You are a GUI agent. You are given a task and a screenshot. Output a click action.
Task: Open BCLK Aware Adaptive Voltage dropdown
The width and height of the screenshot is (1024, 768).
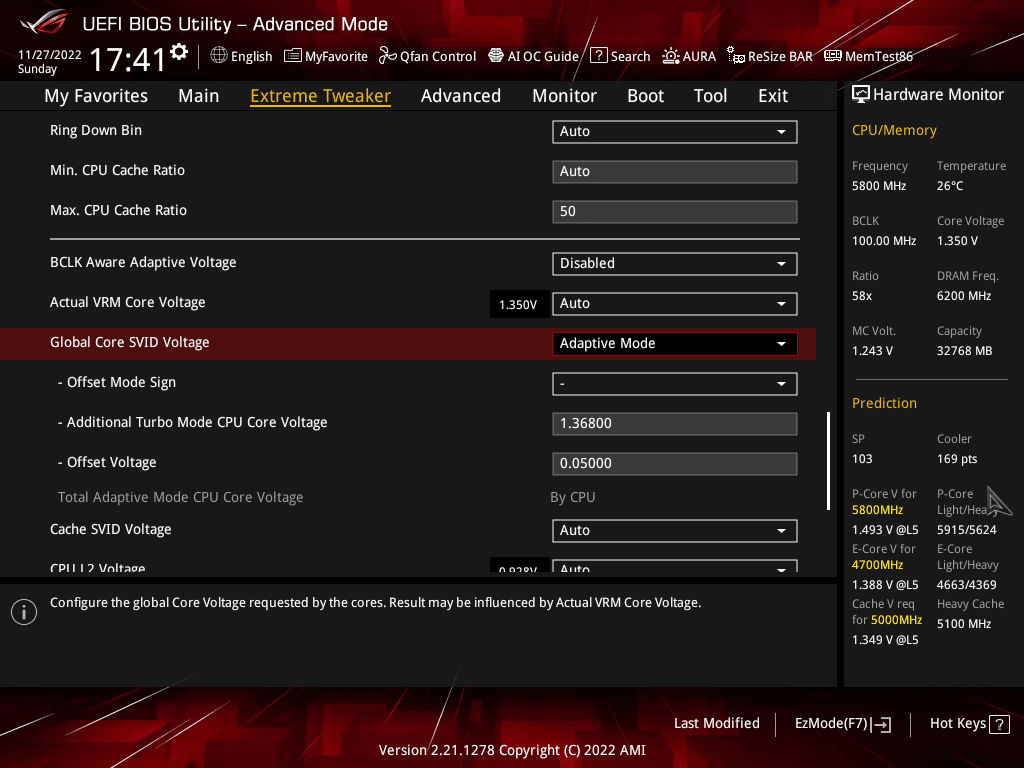click(675, 264)
